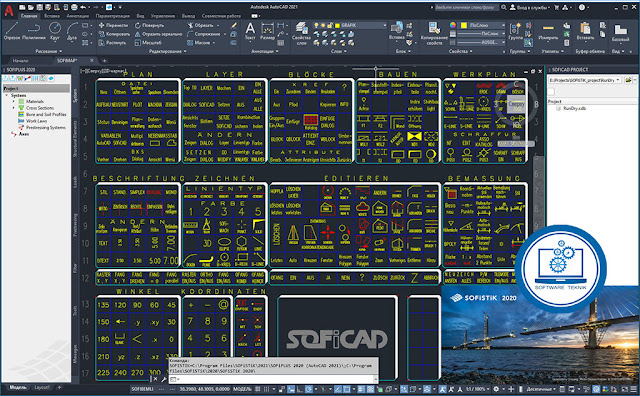This screenshot has height=396, width=640.
Task: Select RunDry.sdb in project list
Action: click(574, 108)
